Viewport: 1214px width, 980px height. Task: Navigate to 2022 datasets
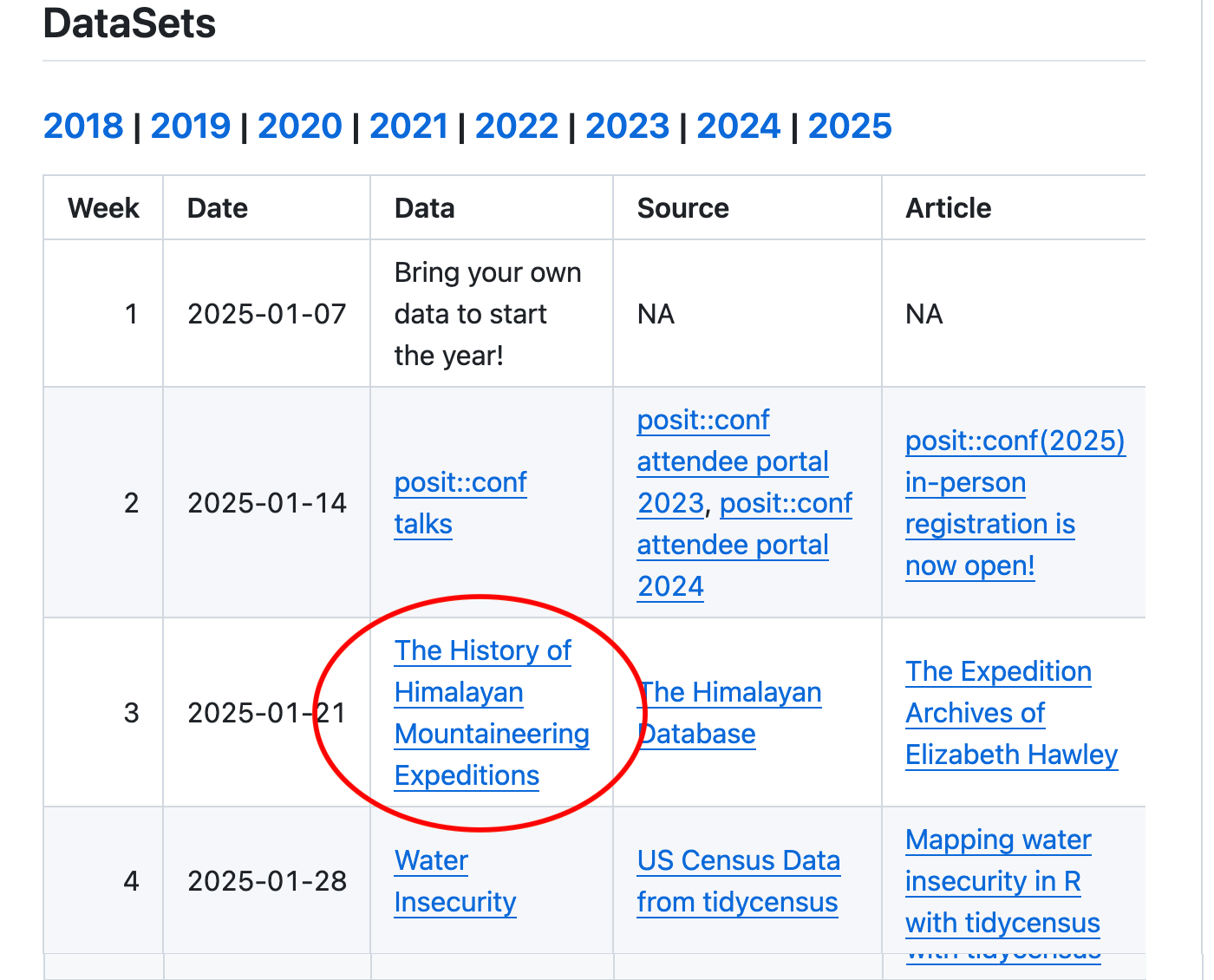(517, 126)
